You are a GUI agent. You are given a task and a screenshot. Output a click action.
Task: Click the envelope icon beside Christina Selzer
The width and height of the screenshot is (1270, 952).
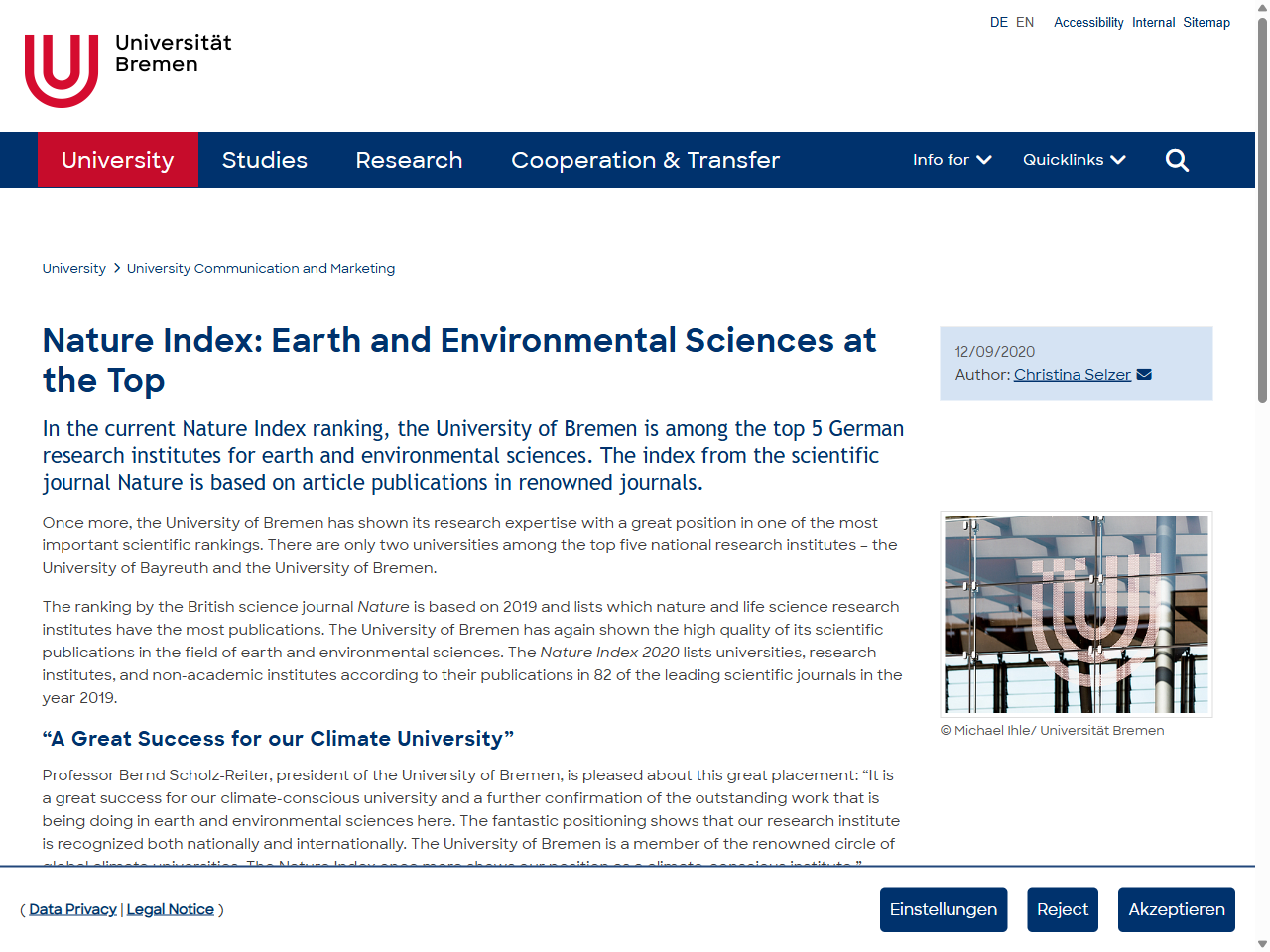coord(1144,375)
